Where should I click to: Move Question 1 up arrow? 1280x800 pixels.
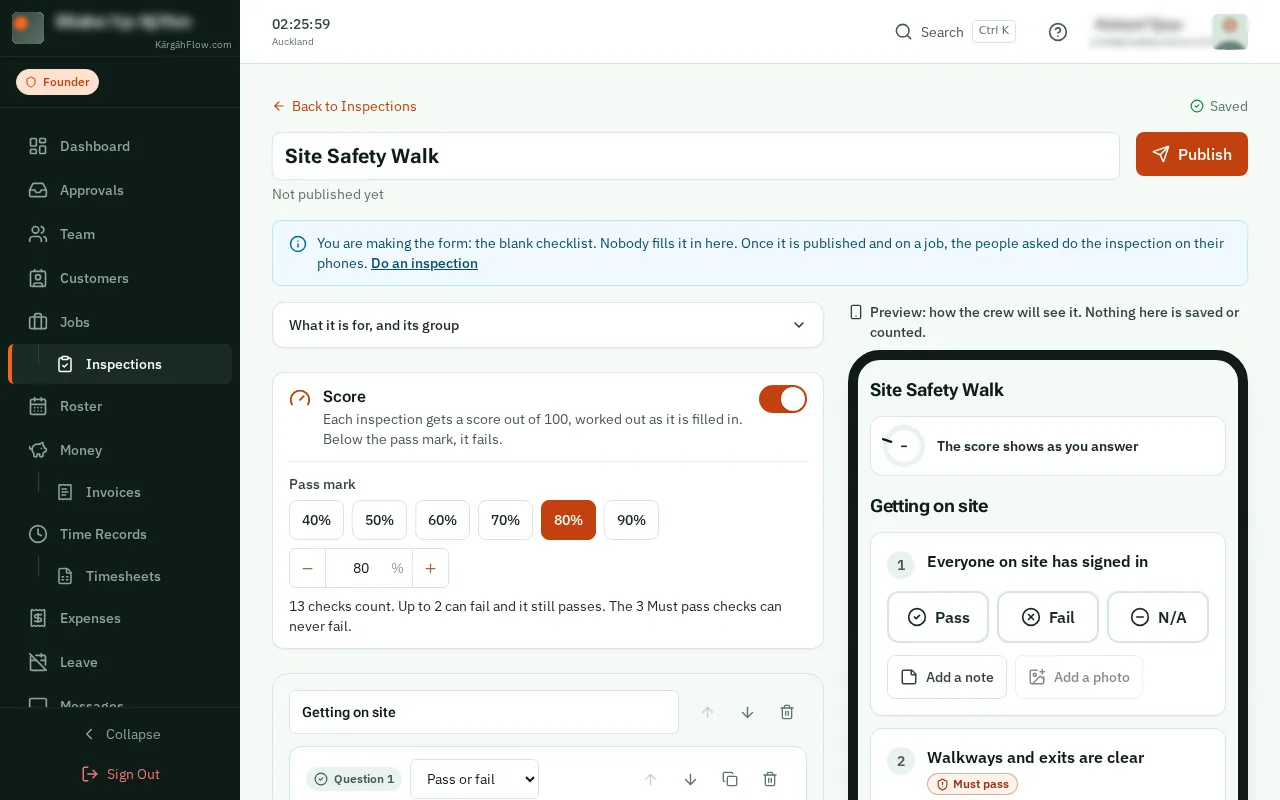(650, 779)
